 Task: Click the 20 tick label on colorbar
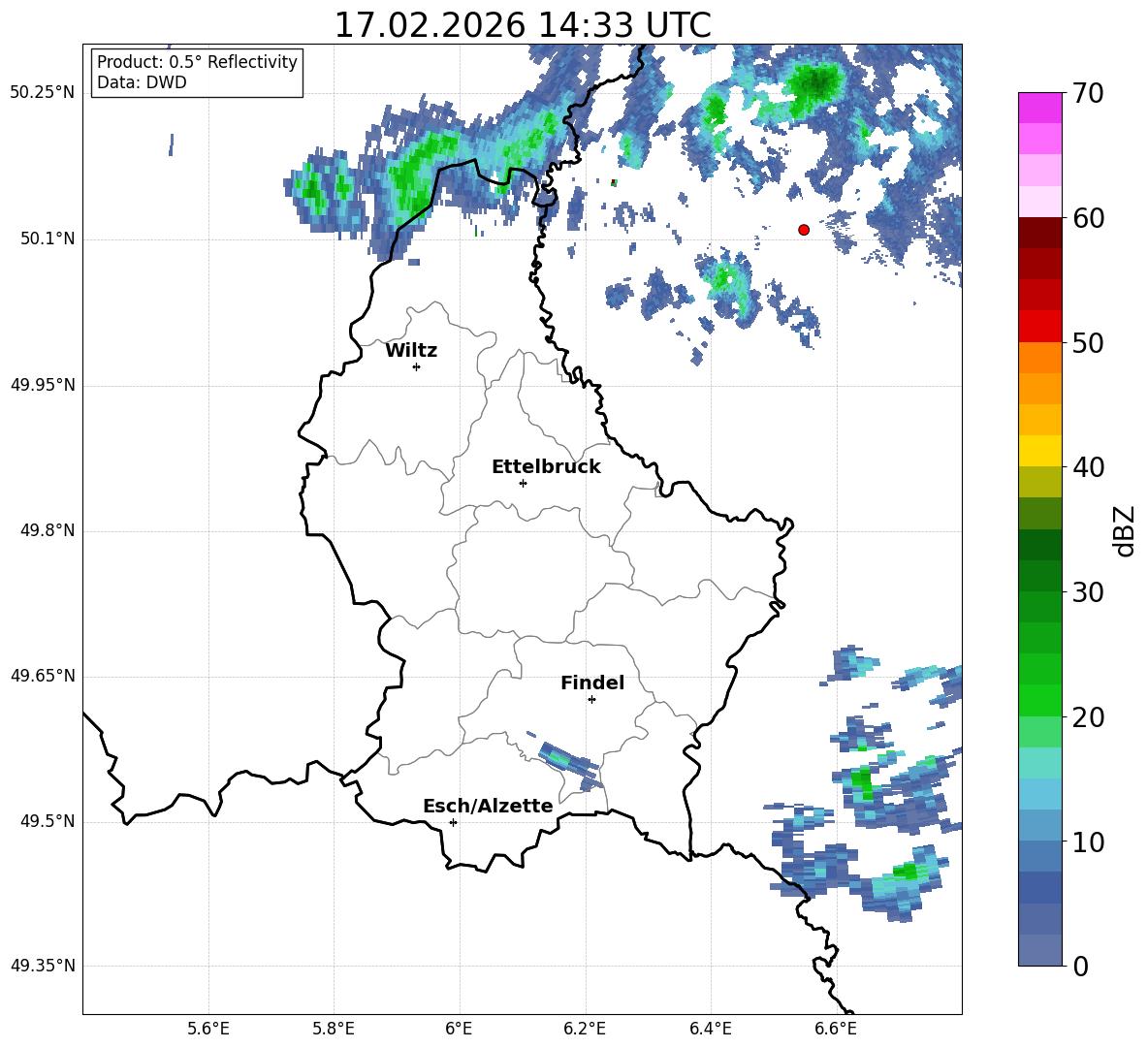[x=1088, y=716]
